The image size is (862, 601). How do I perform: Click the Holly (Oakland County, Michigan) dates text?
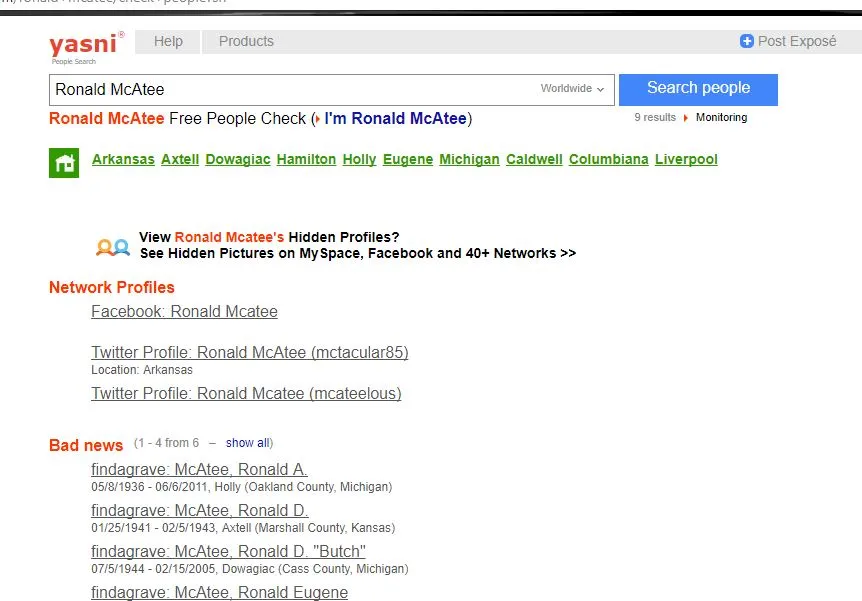pyautogui.click(x=241, y=487)
